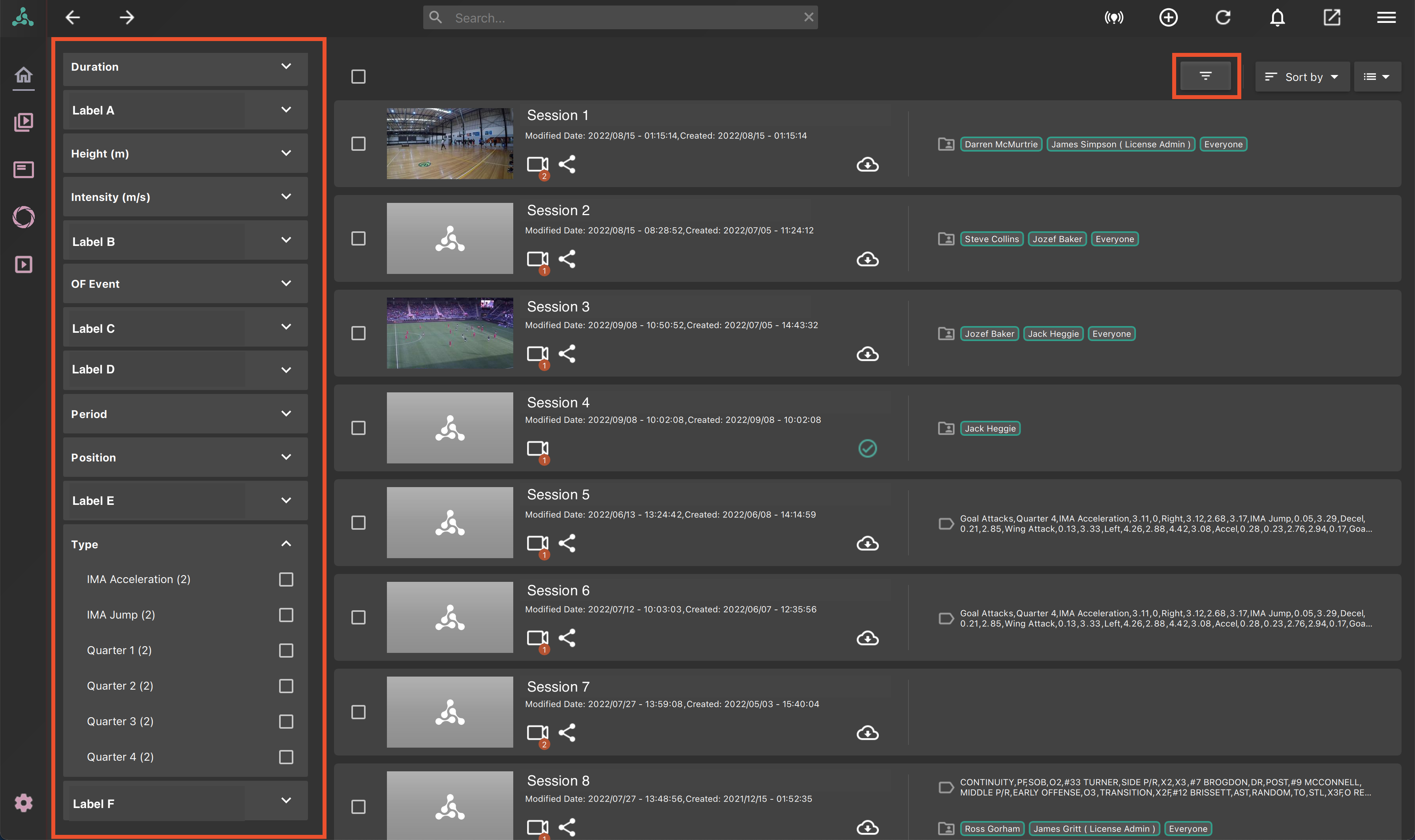Open the Session 3 stadium thumbnail
Screen dimensions: 1415x840
click(449, 333)
